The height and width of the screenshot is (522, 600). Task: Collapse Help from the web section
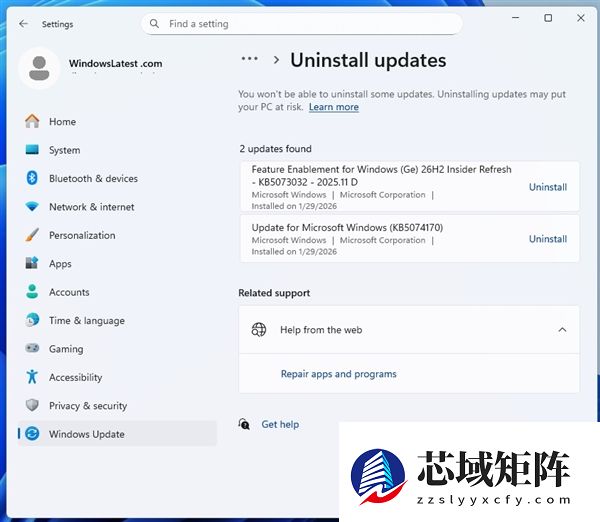click(562, 330)
